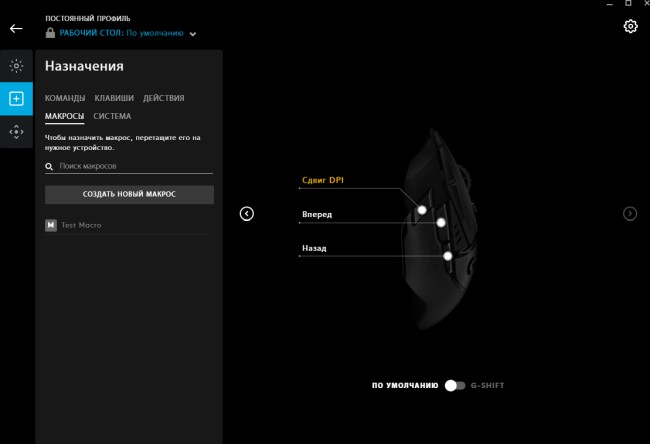The width and height of the screenshot is (650, 444).
Task: Toggle the G-SHIFT switch
Action: [455, 385]
